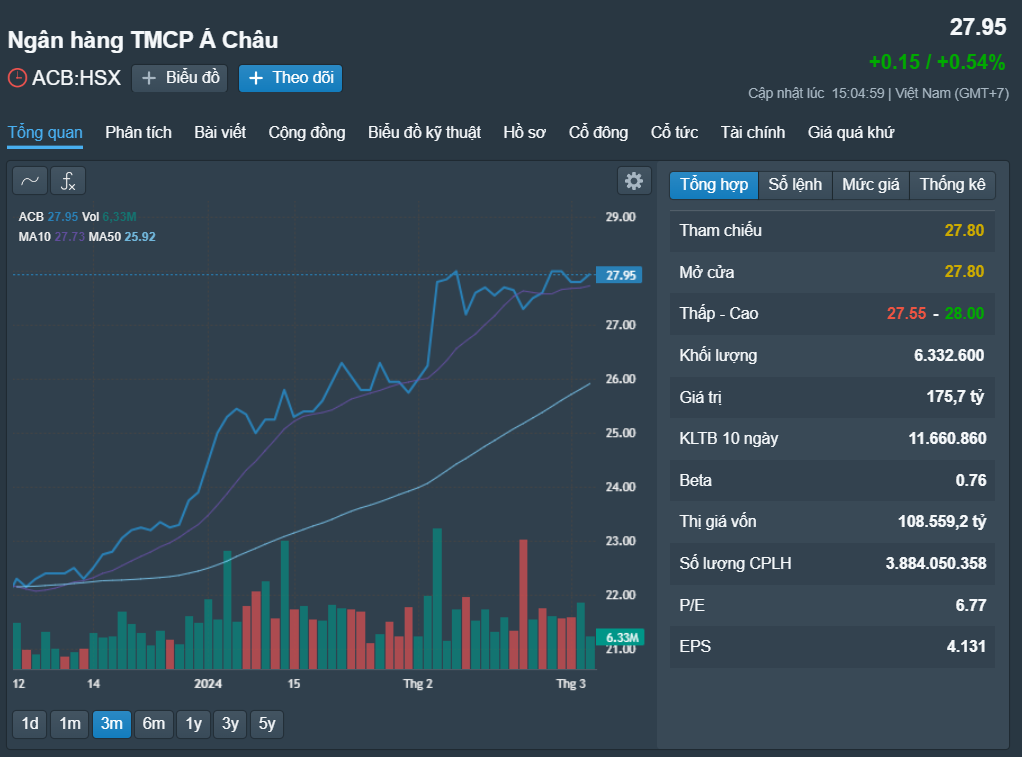Click the Vol 6,33M legend text
This screenshot has width=1022, height=757.
point(110,216)
